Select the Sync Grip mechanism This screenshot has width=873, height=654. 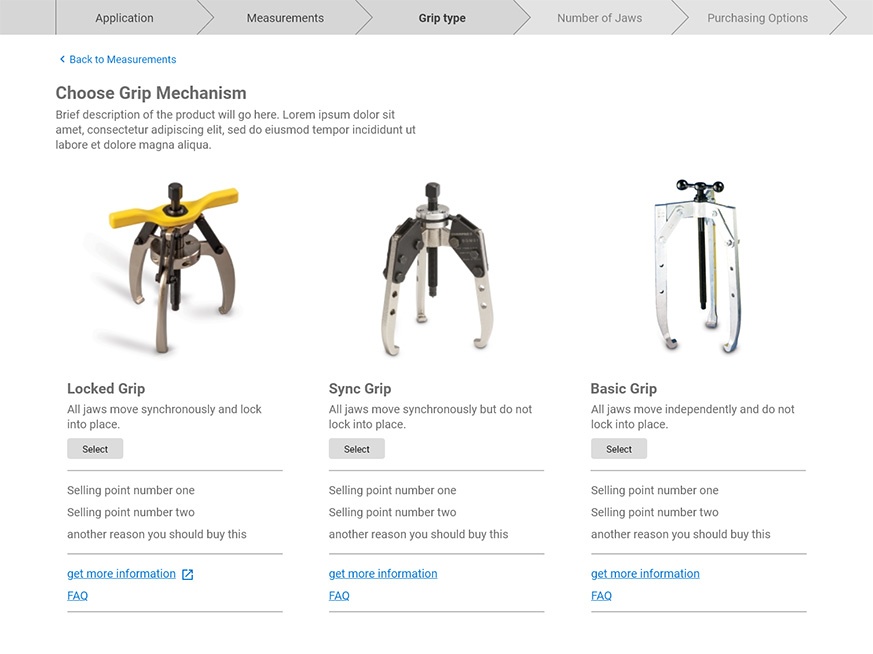pyautogui.click(x=357, y=448)
